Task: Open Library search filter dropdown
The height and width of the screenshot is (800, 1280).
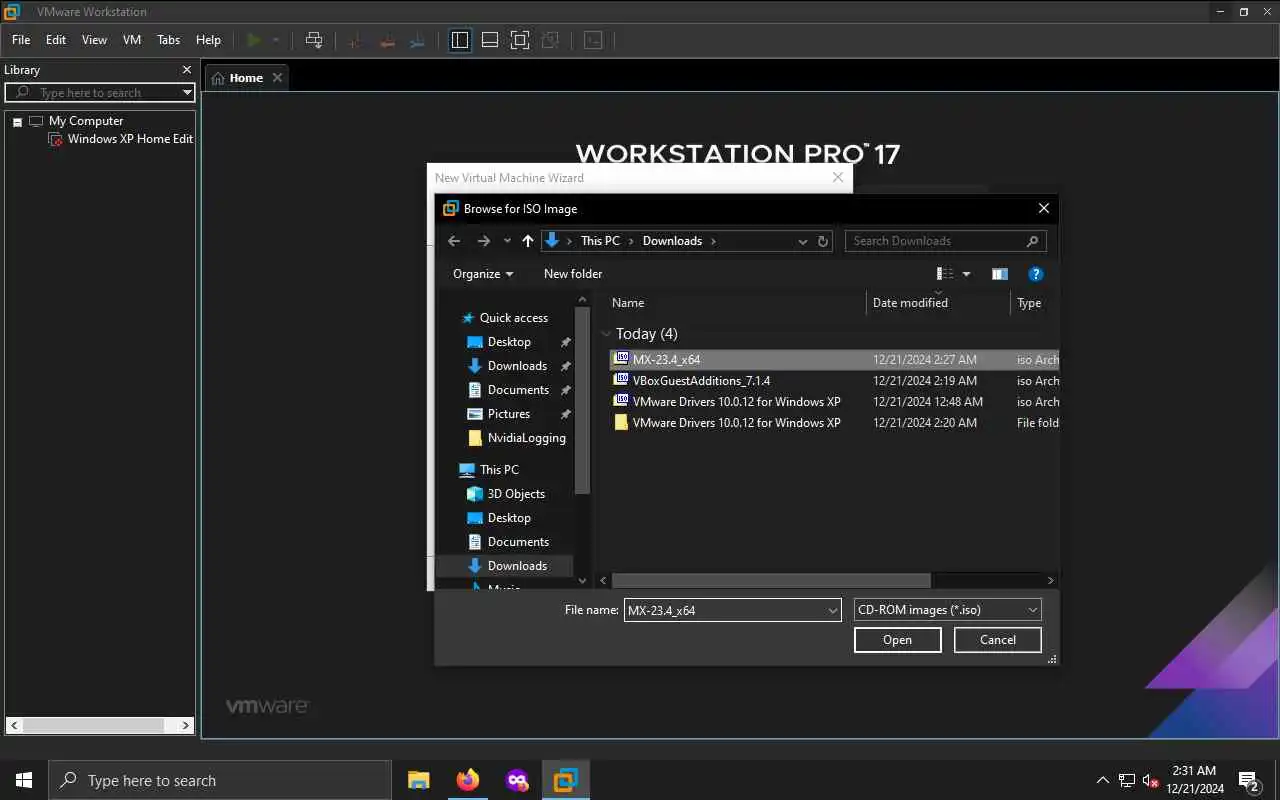Action: coord(187,93)
